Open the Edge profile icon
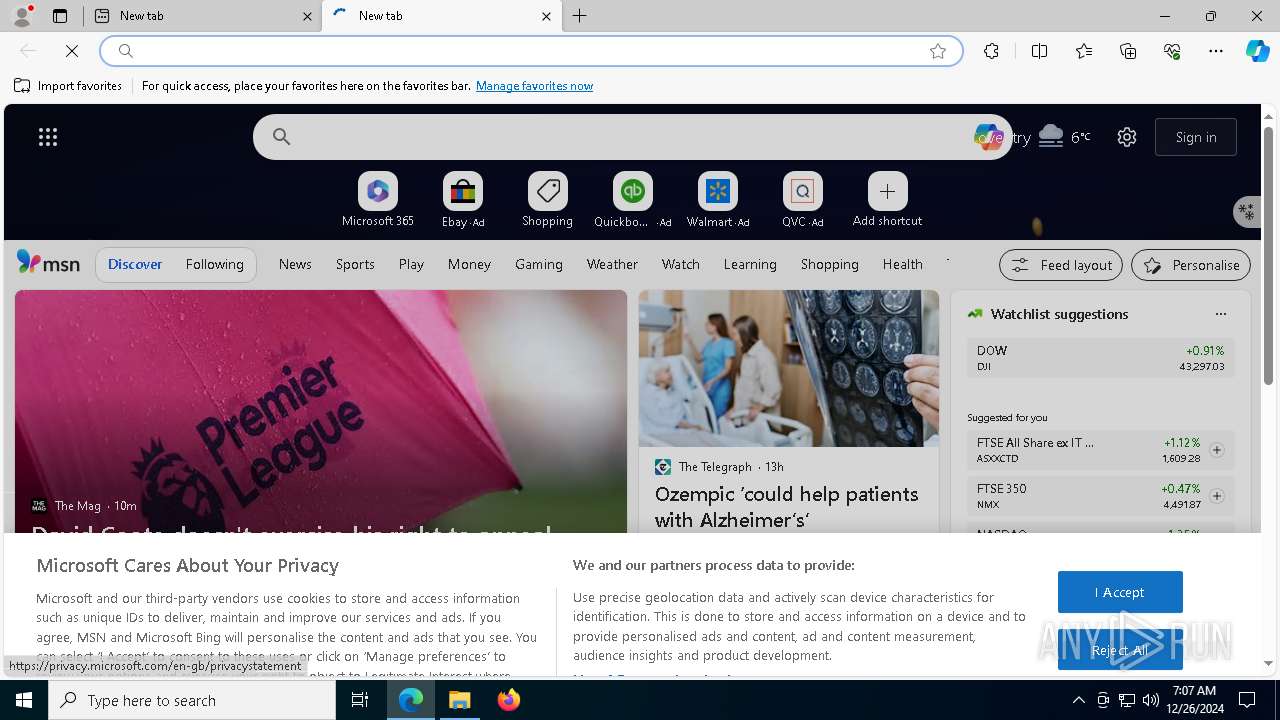The width and height of the screenshot is (1280, 720). 22,15
